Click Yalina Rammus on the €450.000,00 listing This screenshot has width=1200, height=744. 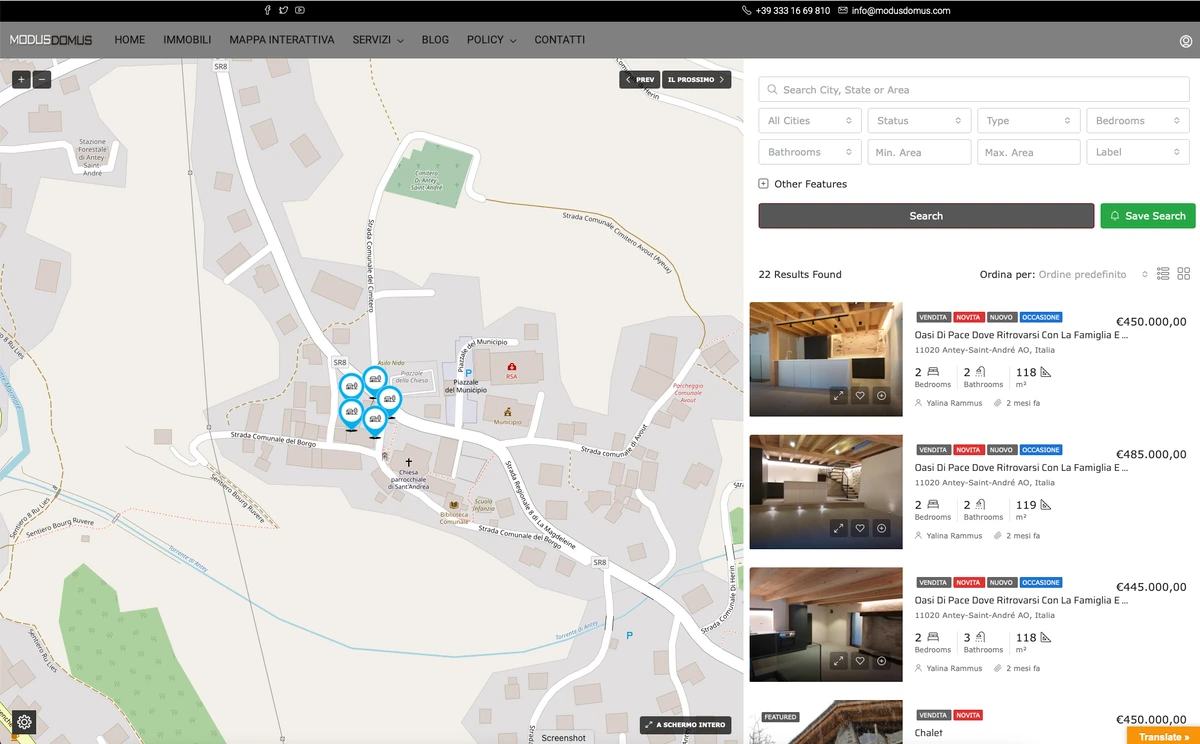tap(954, 403)
